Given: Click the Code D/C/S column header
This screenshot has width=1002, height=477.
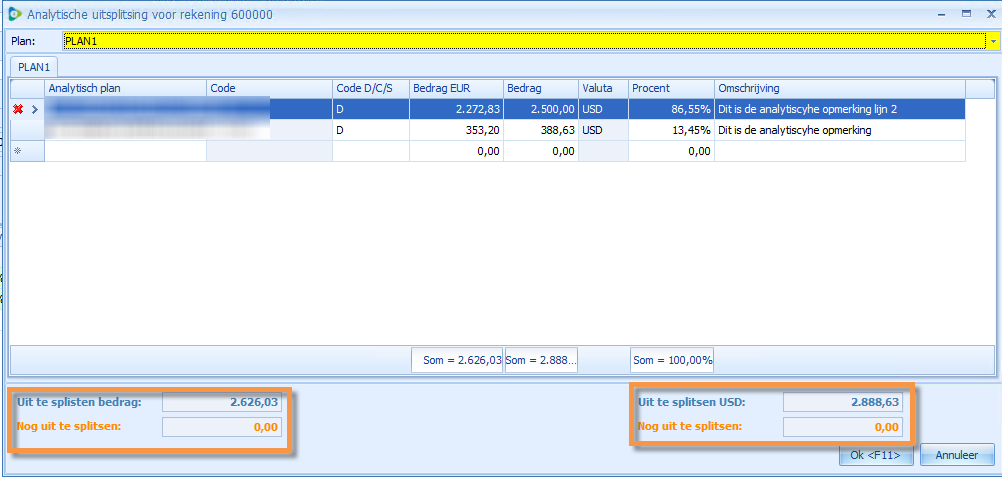Looking at the screenshot, I should click(370, 88).
